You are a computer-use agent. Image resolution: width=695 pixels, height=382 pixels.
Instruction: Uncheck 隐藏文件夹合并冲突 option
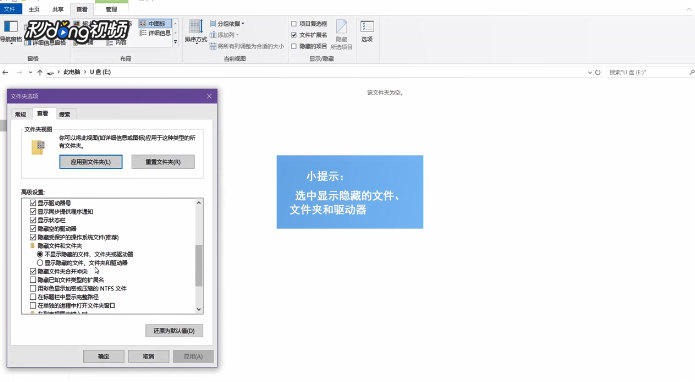pos(33,271)
